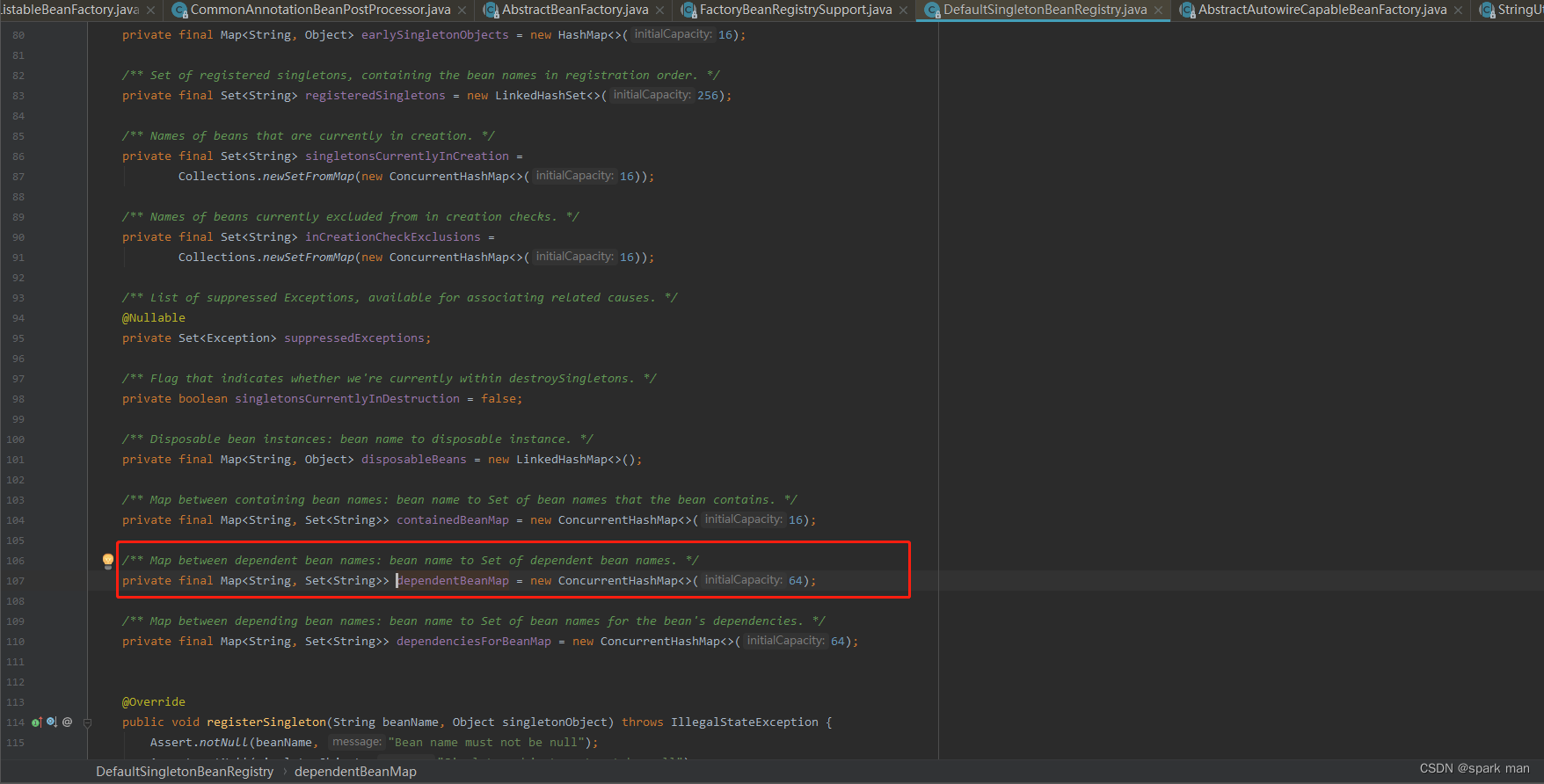Close the leftmost ...istableBeanFactory.java tab
The height and width of the screenshot is (784, 1544).
point(151,11)
